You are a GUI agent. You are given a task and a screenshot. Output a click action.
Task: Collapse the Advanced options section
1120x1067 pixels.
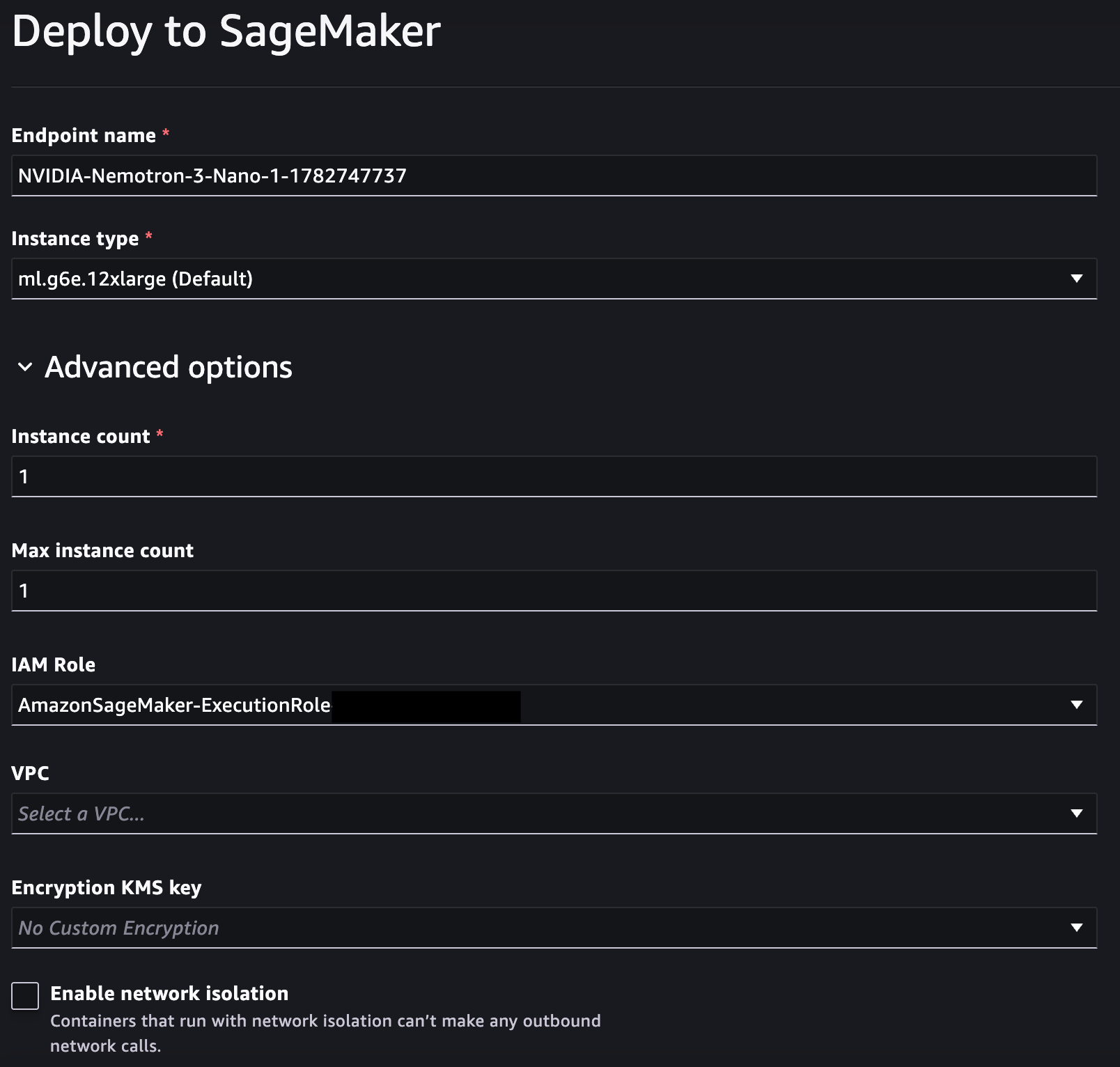pos(25,367)
